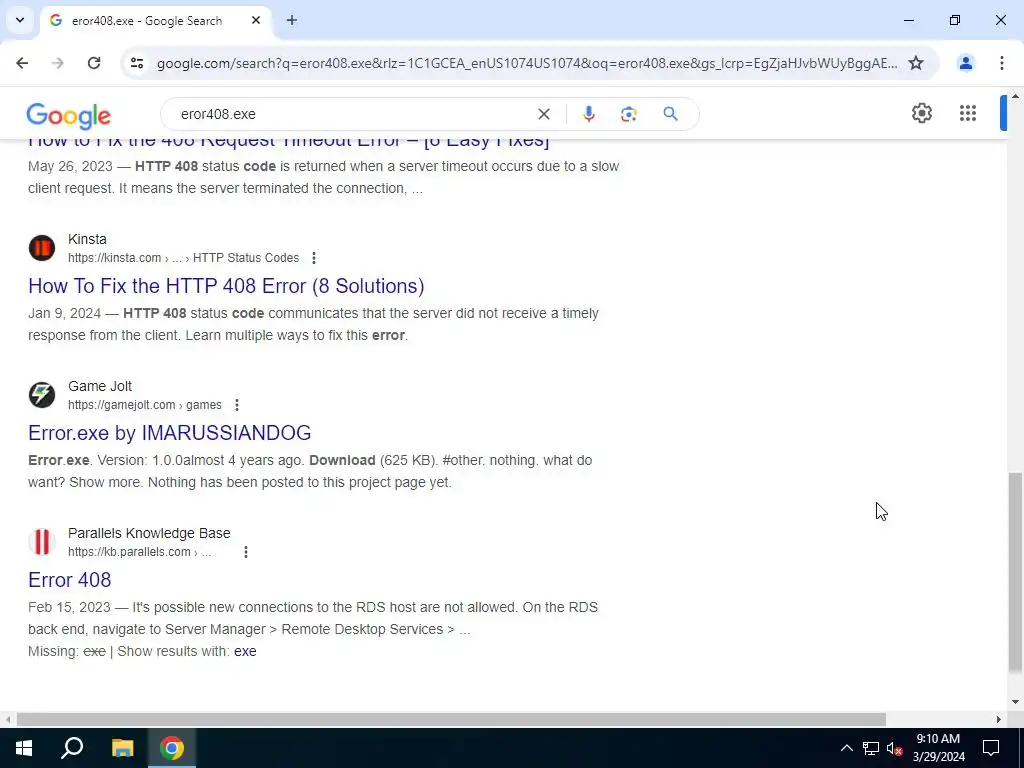The width and height of the screenshot is (1024, 768).
Task: Go back to previous page
Action: coord(22,63)
